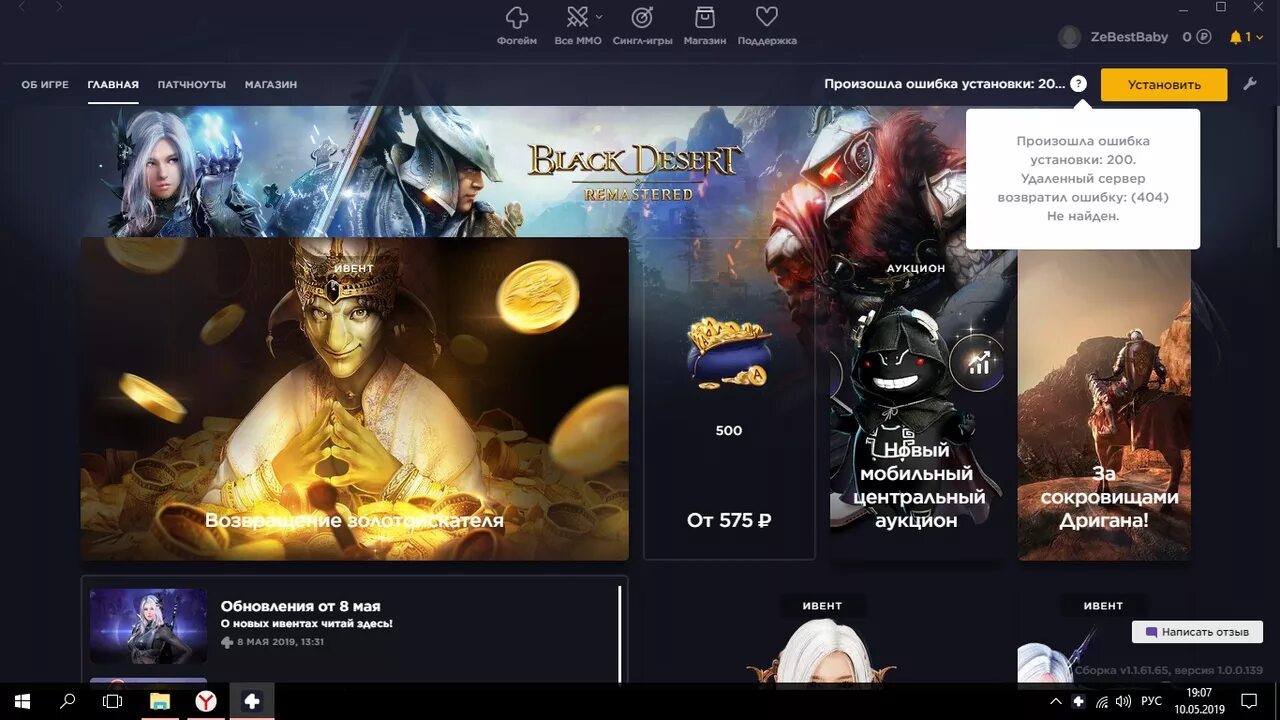Screen dimensions: 1280x720
Task: Open the Магазин shop icon in top bar
Action: (705, 17)
